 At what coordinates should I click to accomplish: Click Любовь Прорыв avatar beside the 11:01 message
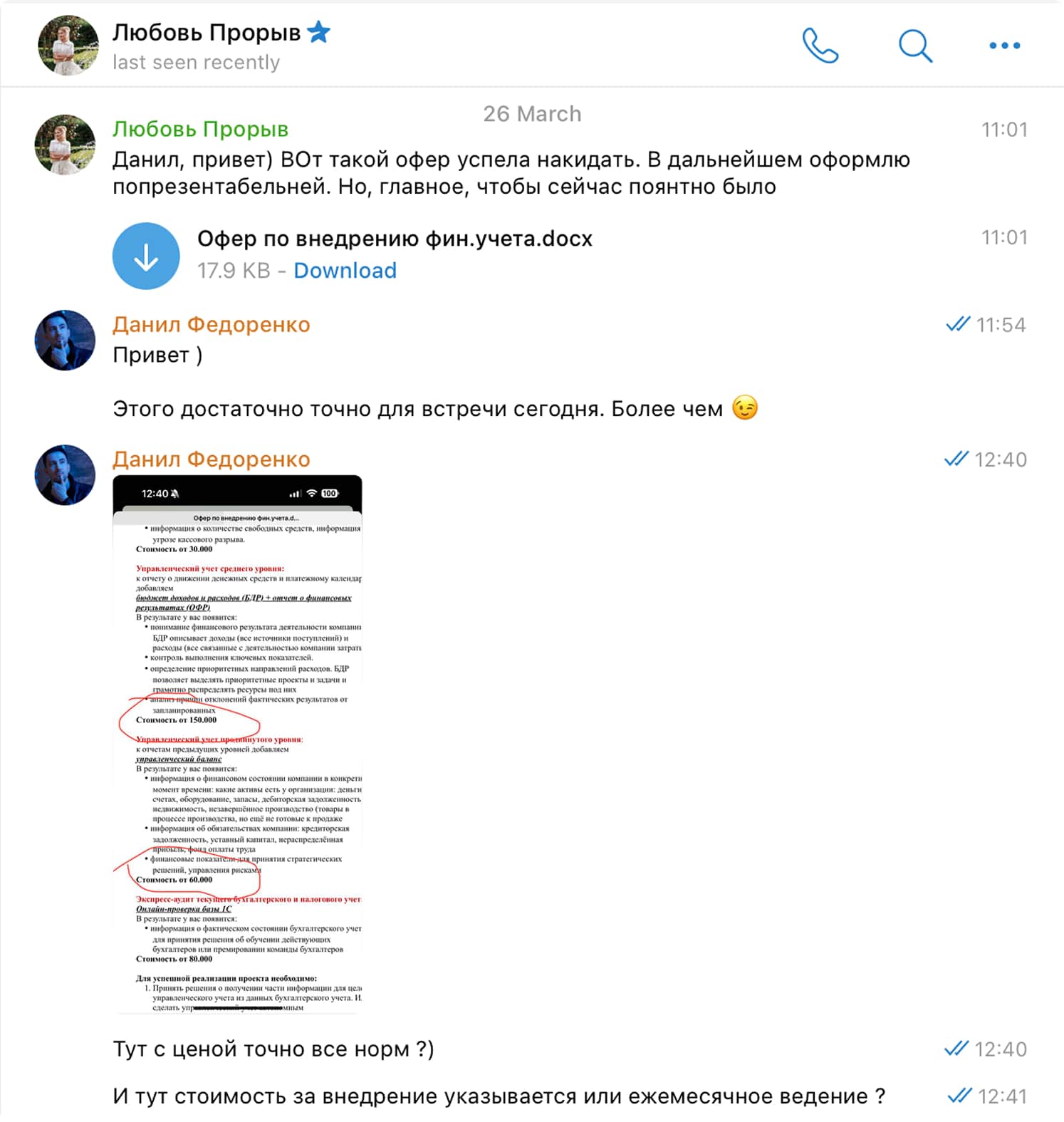point(65,145)
